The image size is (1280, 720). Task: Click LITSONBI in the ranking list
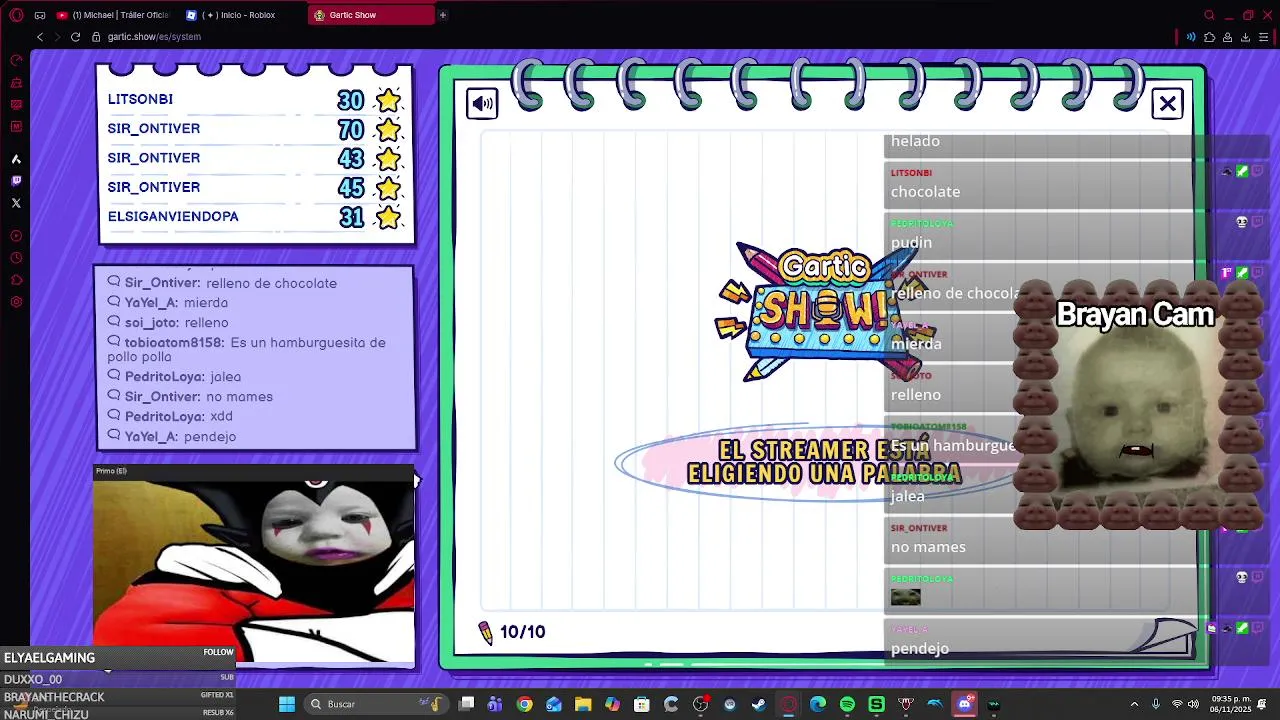coord(140,99)
